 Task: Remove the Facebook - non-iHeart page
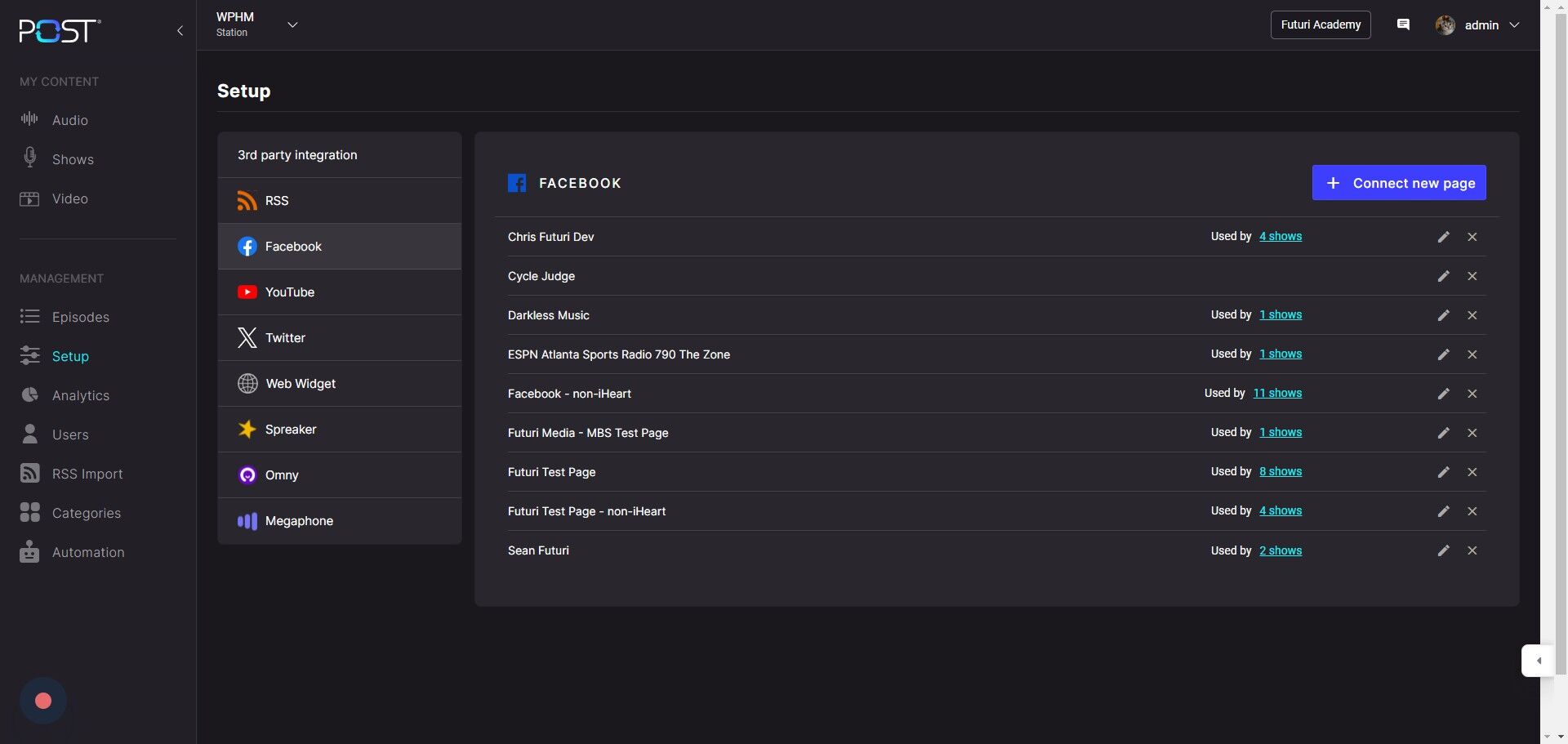pos(1472,394)
